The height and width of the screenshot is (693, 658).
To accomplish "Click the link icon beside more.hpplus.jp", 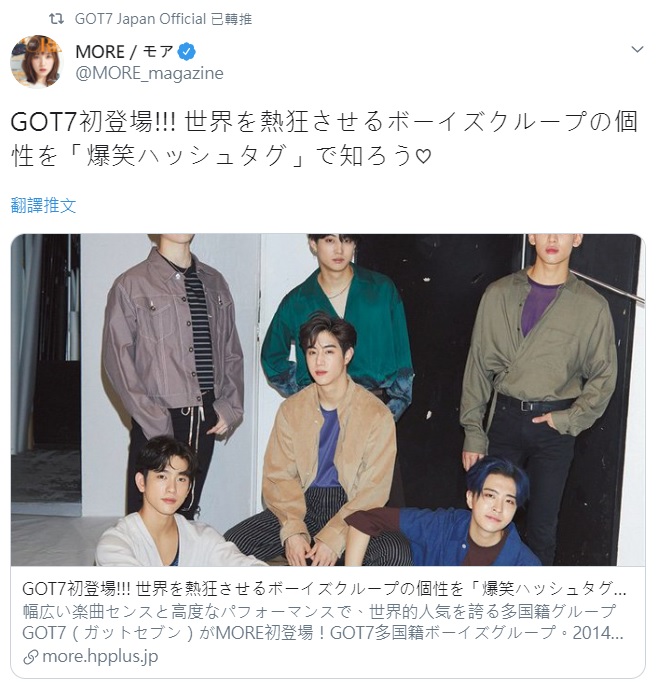I will pyautogui.click(x=30, y=658).
